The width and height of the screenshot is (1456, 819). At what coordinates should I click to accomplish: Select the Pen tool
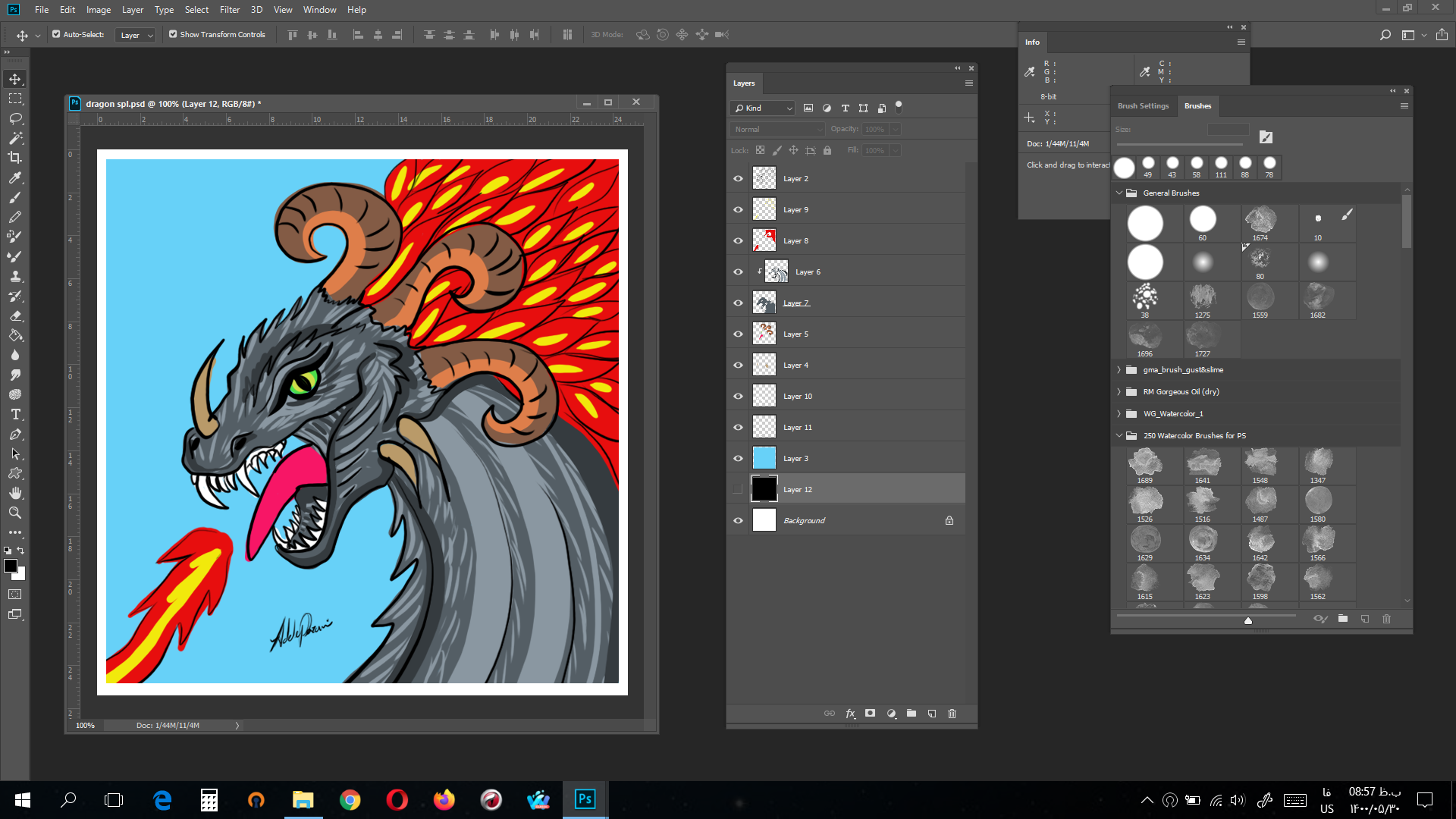(x=15, y=434)
